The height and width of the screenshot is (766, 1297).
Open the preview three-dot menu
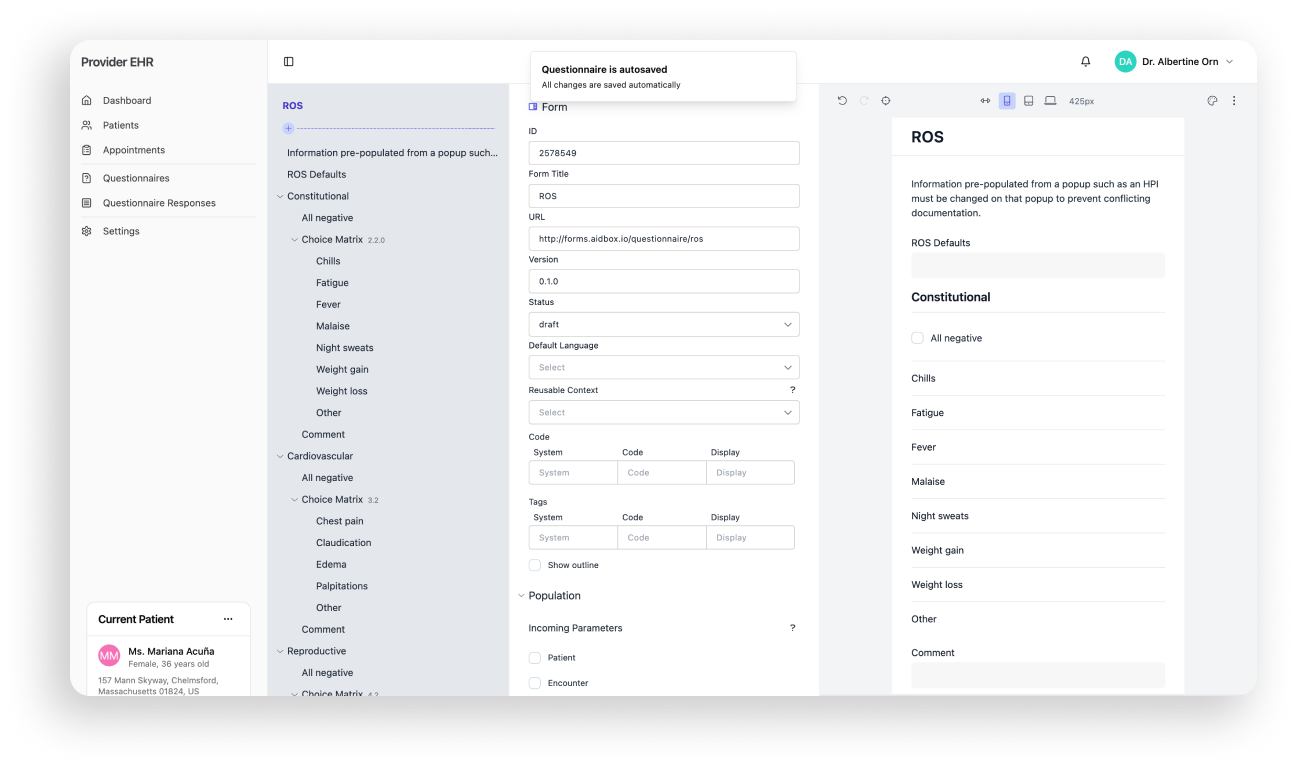click(1234, 101)
